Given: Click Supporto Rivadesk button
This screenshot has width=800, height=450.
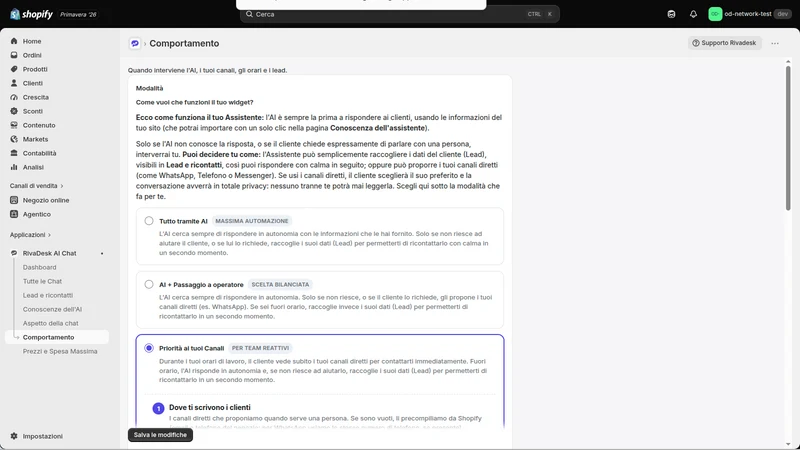Looking at the screenshot, I should tap(724, 43).
